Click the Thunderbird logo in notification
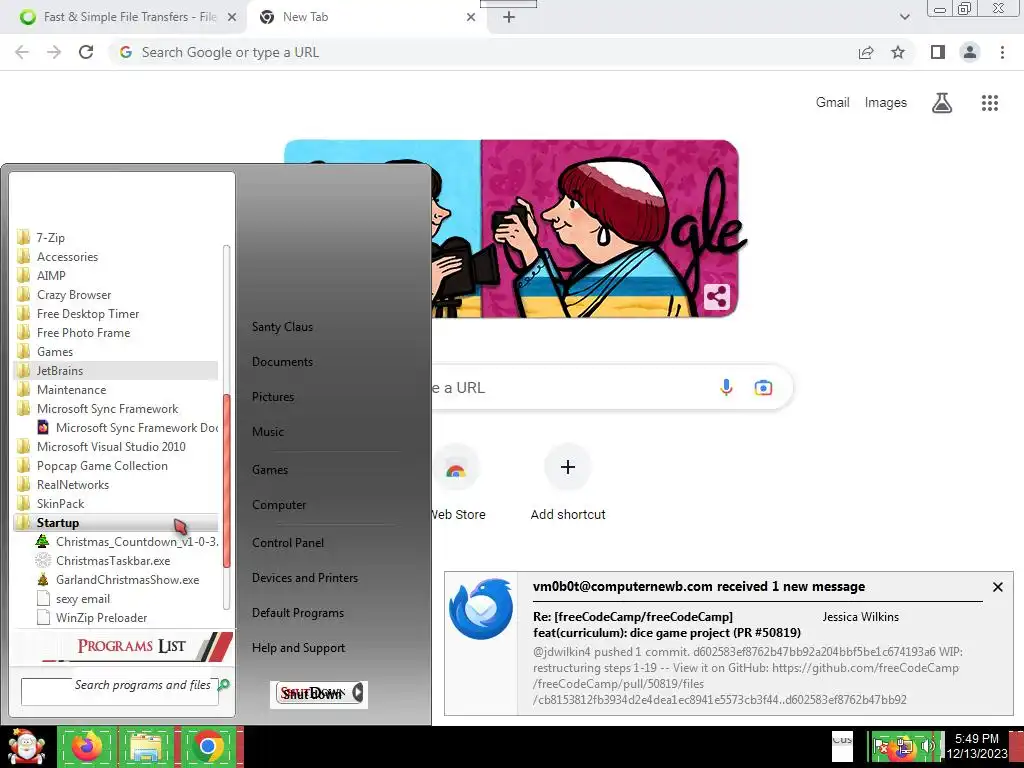This screenshot has width=1024, height=768. (x=481, y=609)
